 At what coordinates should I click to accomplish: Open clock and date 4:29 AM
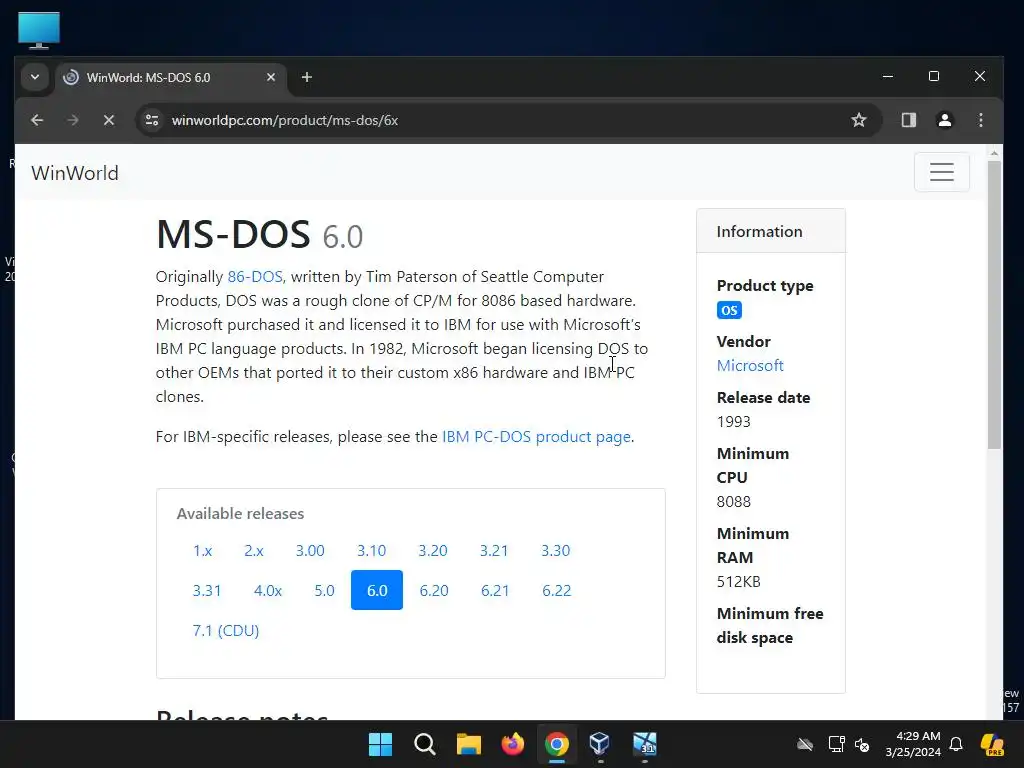913,744
